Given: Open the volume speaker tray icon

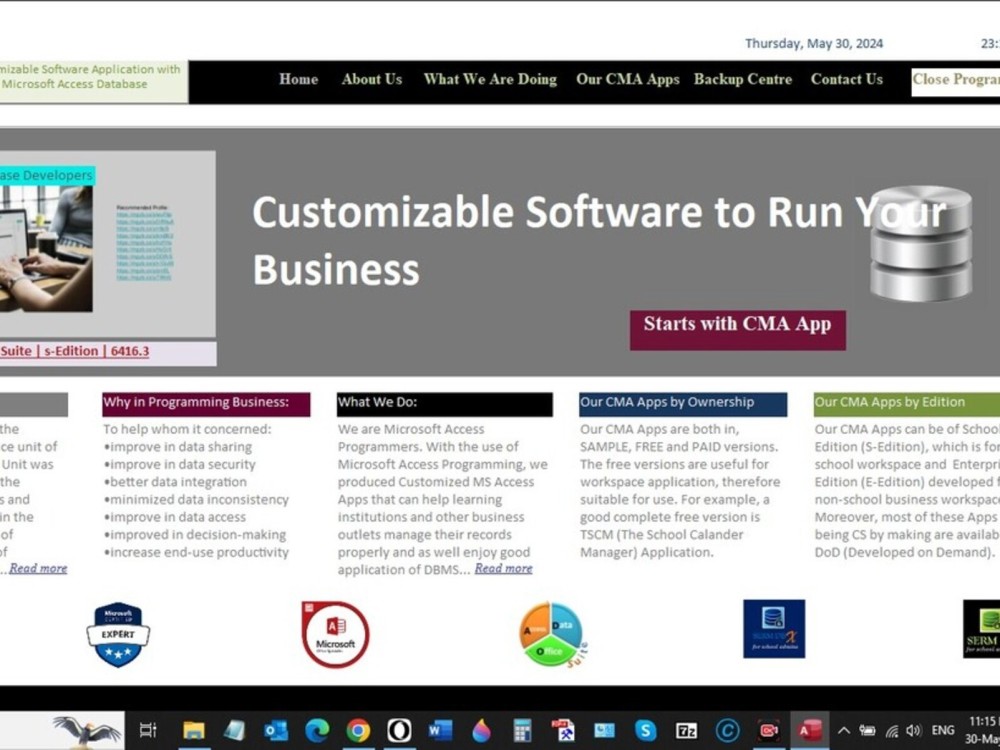Looking at the screenshot, I should coord(914,731).
